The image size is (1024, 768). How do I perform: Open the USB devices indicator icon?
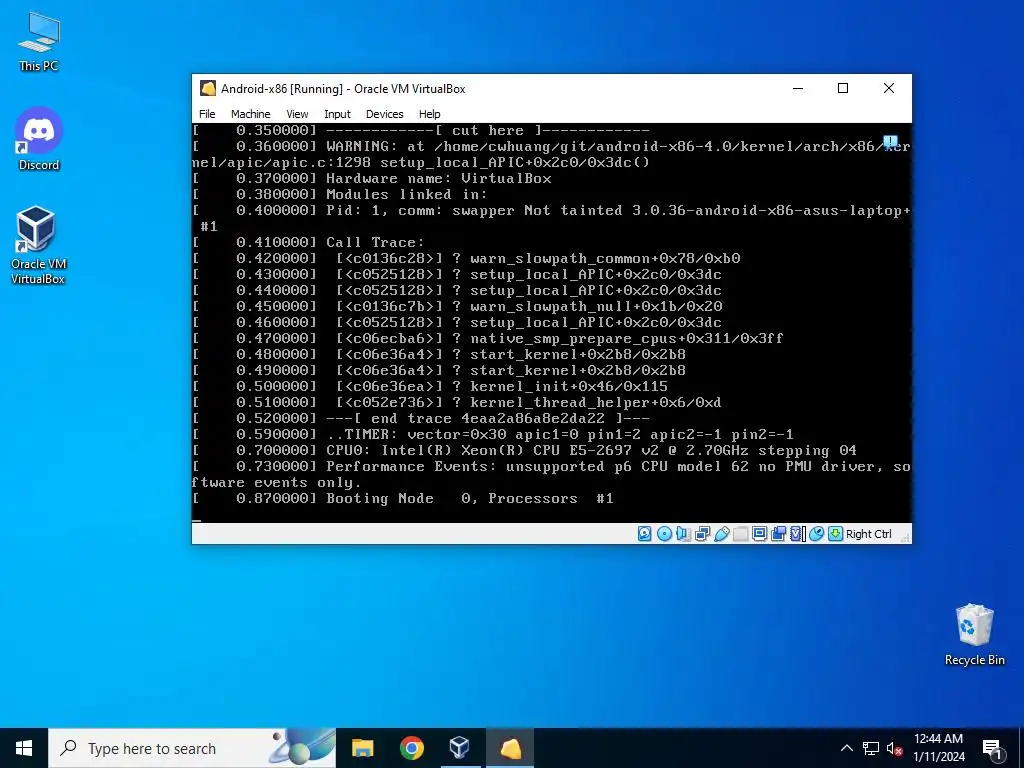click(722, 534)
